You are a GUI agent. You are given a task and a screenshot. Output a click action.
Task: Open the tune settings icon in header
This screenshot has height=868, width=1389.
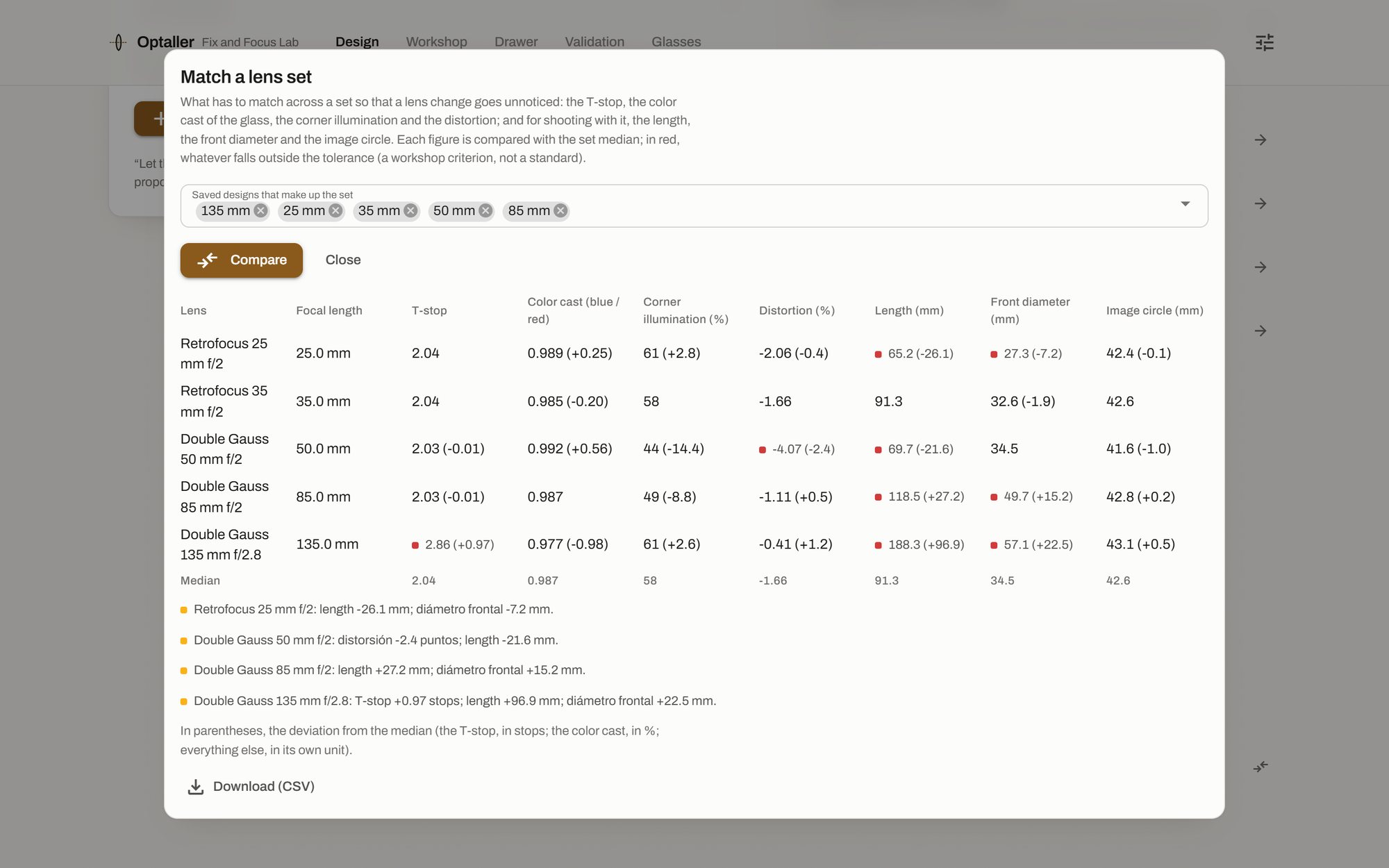pos(1265,42)
